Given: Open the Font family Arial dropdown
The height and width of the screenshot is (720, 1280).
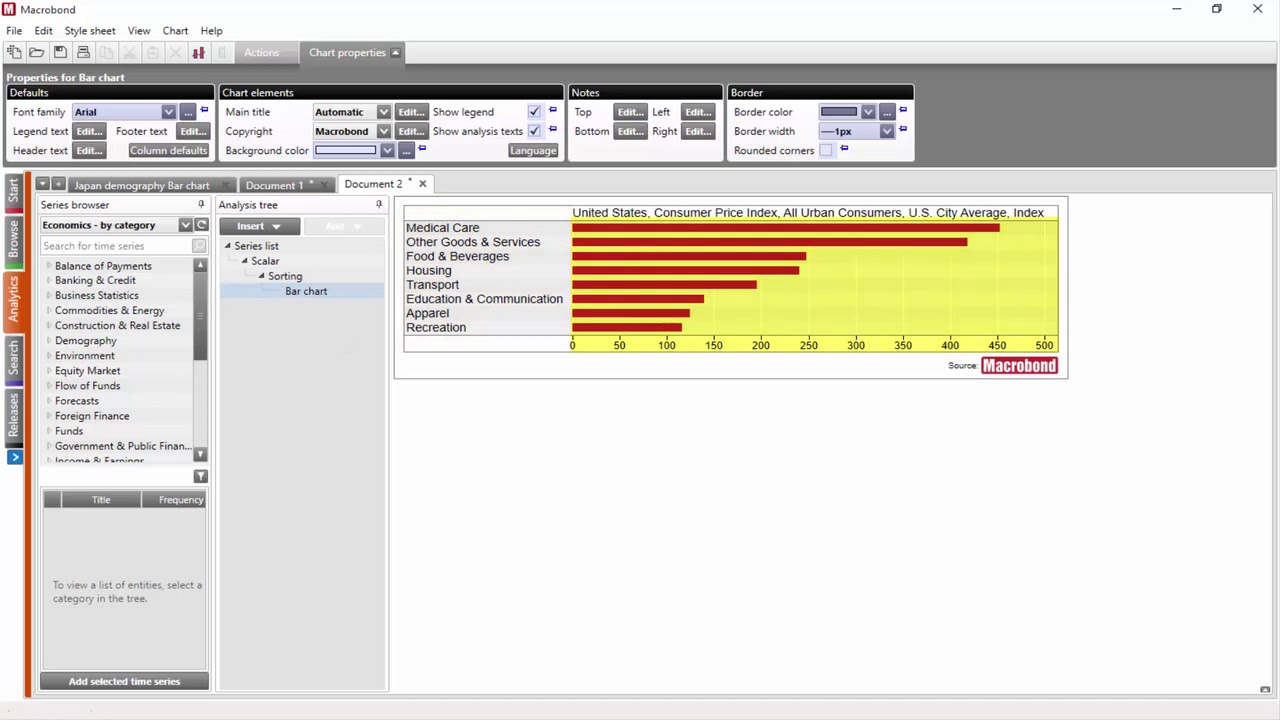Looking at the screenshot, I should click(168, 112).
